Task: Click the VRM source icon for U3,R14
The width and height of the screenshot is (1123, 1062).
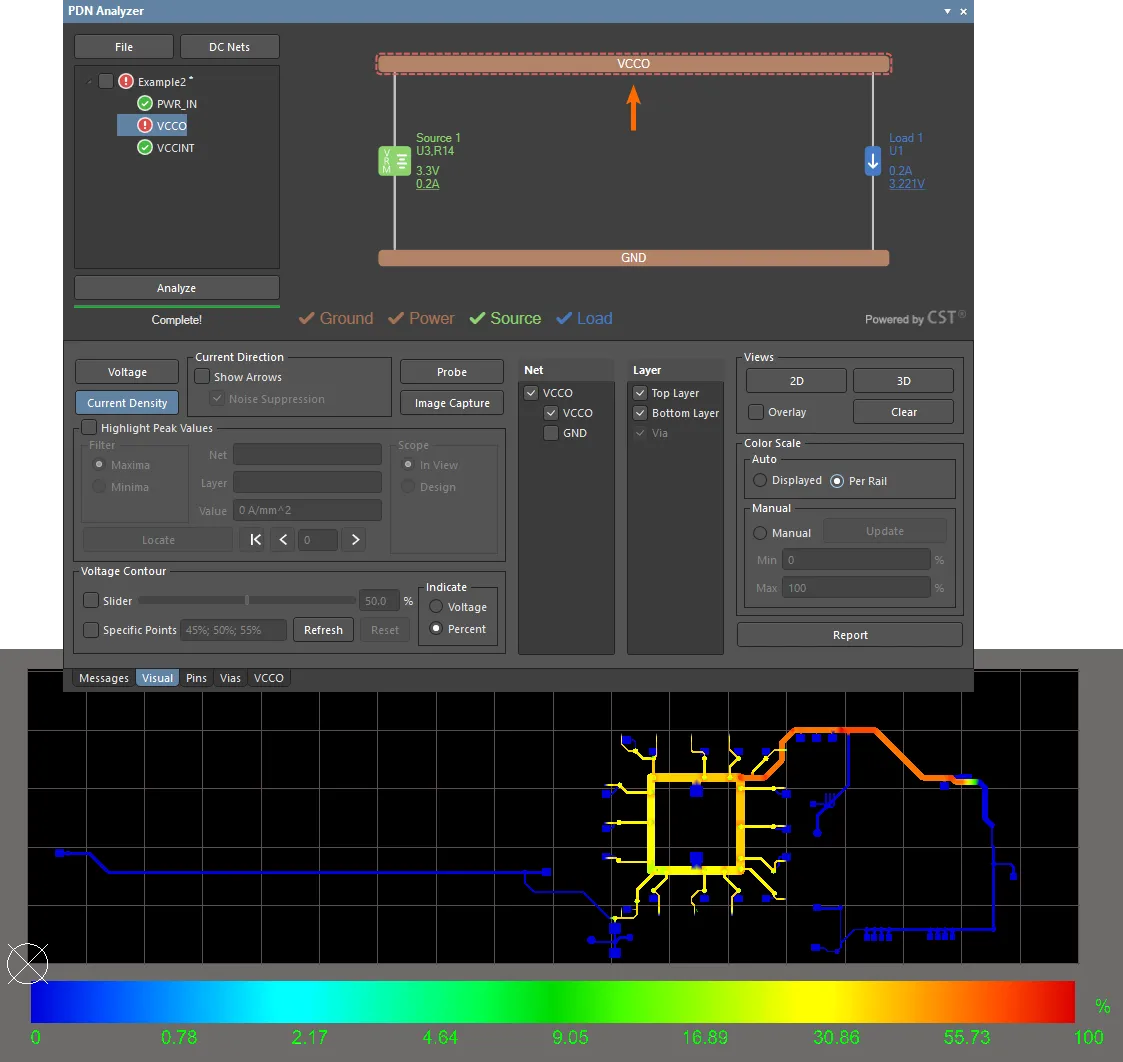Action: click(394, 161)
